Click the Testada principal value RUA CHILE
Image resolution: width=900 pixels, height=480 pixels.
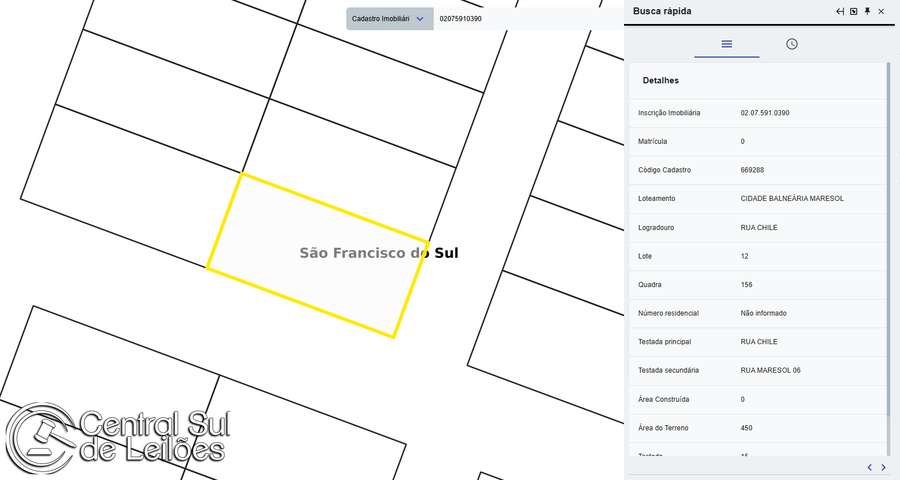tap(759, 342)
